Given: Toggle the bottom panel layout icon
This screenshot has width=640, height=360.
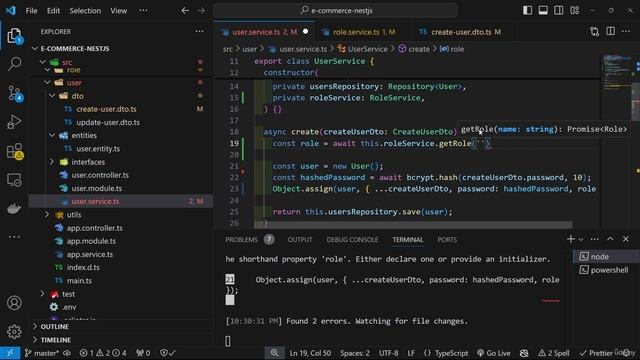Looking at the screenshot, I should coord(543,10).
